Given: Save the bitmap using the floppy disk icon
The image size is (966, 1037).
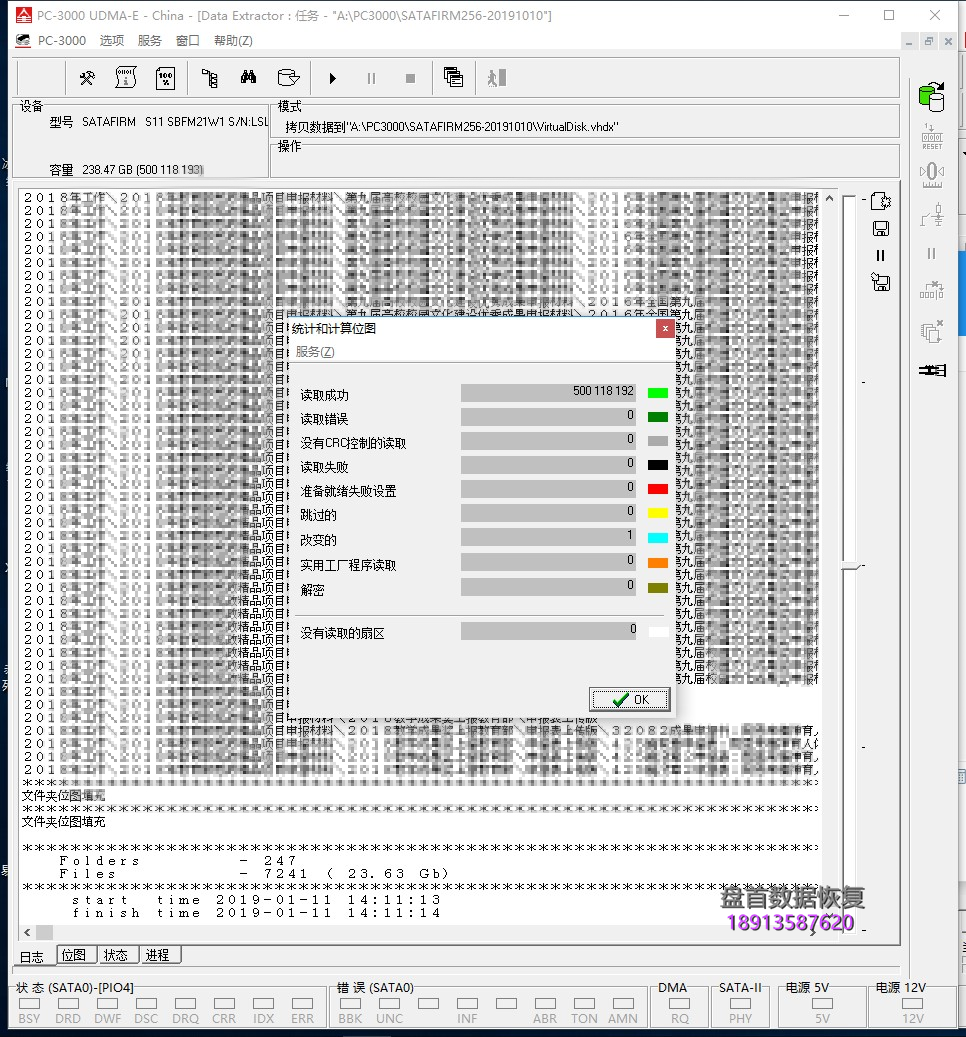Looking at the screenshot, I should pos(881,228).
